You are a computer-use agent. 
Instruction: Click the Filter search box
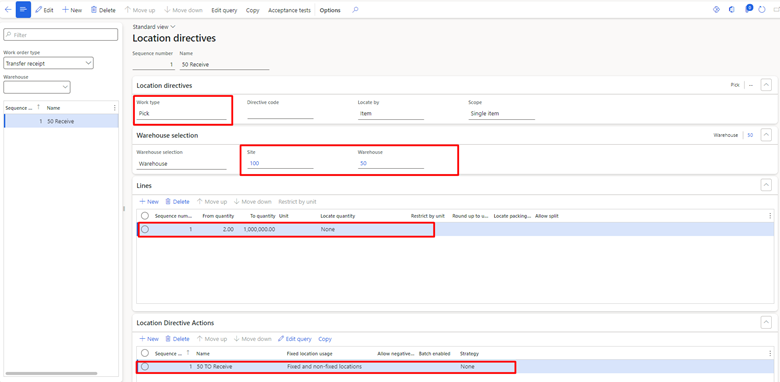pyautogui.click(x=61, y=35)
